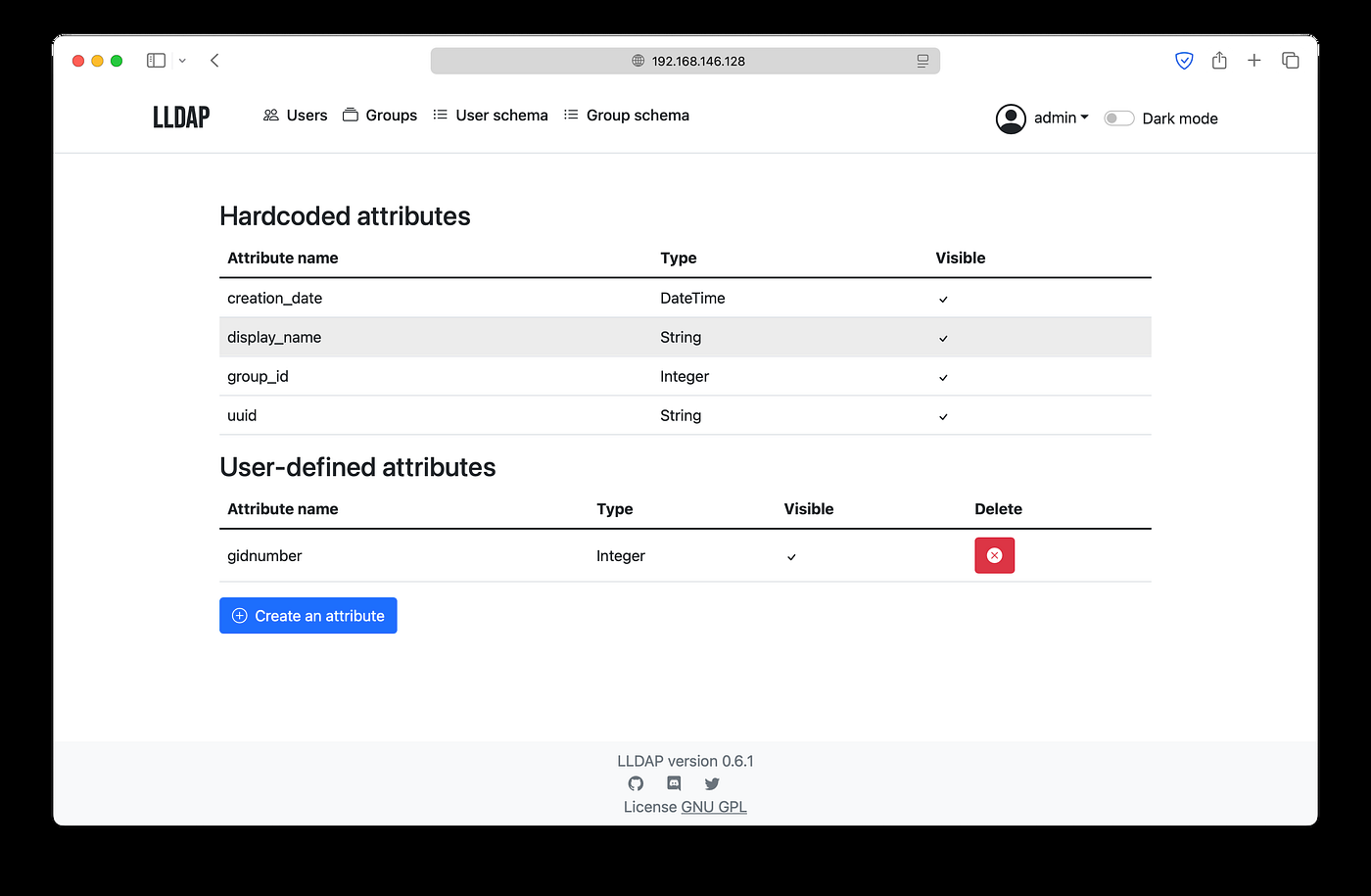Open the privacy shield icon
1371x896 pixels.
(x=1184, y=61)
